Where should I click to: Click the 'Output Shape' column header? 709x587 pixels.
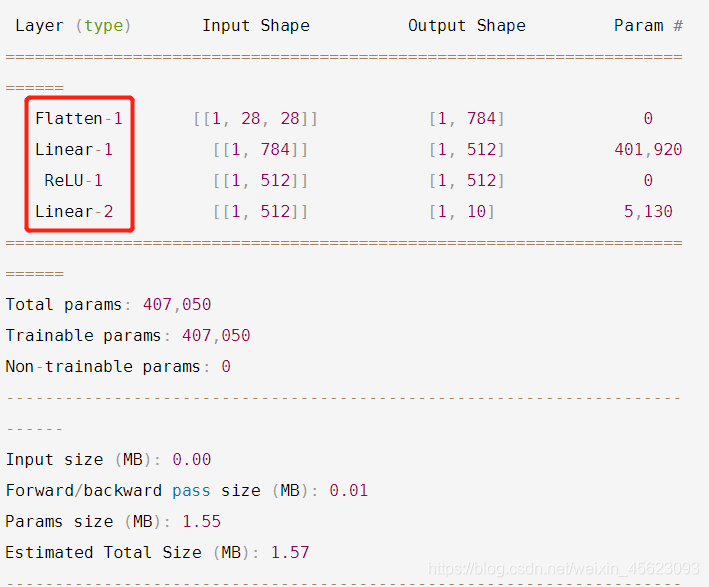tap(467, 26)
